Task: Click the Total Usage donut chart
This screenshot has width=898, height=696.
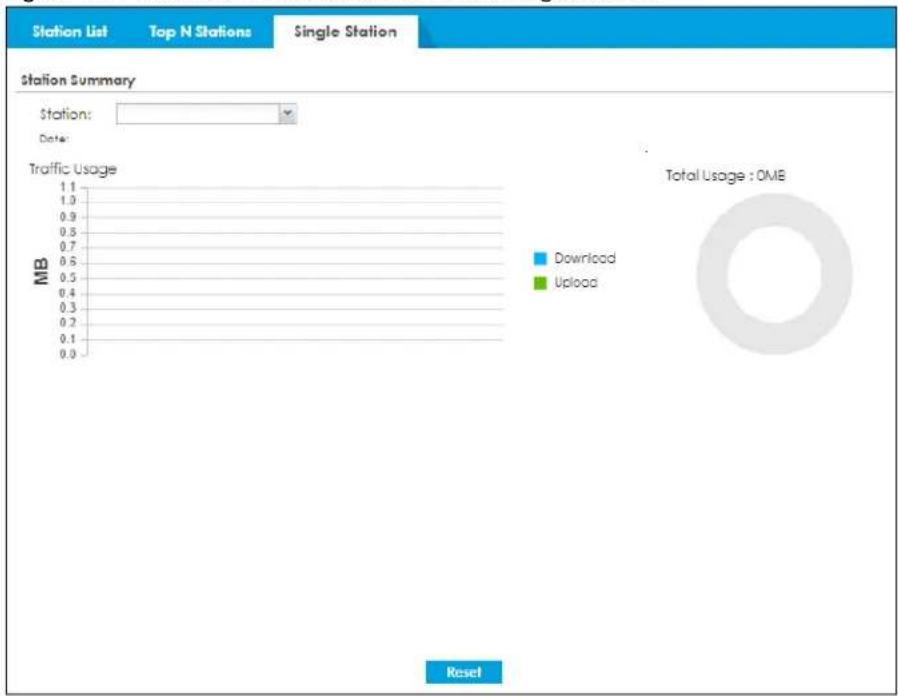Action: click(x=774, y=274)
